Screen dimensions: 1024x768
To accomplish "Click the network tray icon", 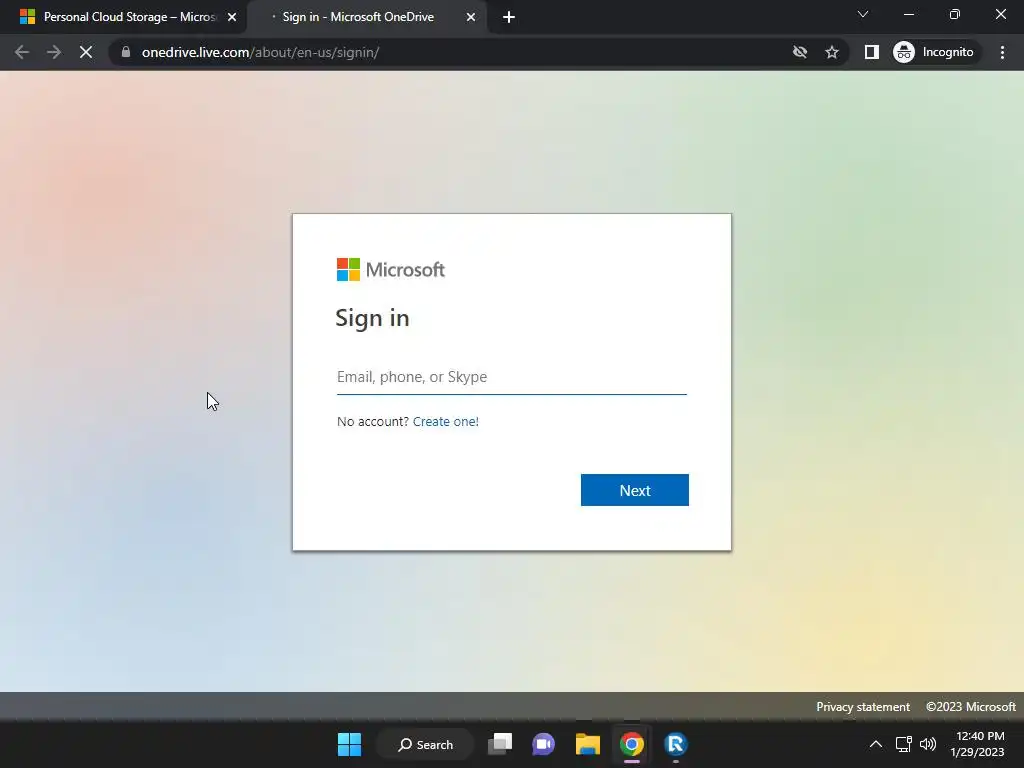I will tap(903, 744).
